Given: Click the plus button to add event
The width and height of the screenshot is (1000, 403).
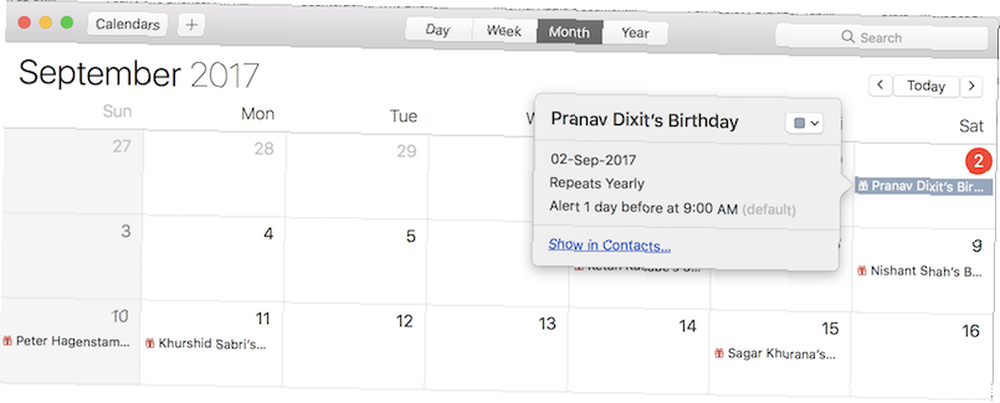Looking at the screenshot, I should click(191, 25).
